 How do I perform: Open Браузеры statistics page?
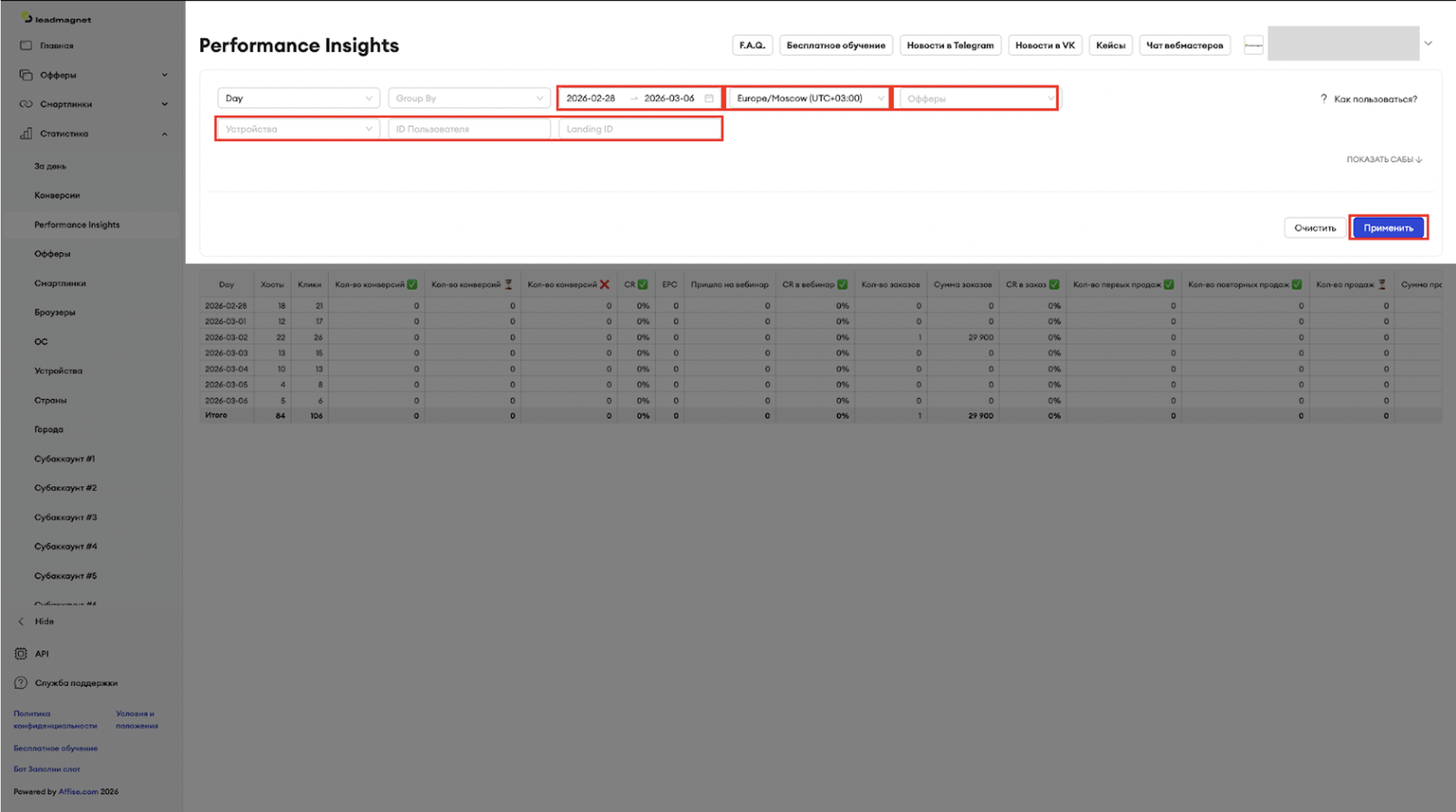coord(55,312)
